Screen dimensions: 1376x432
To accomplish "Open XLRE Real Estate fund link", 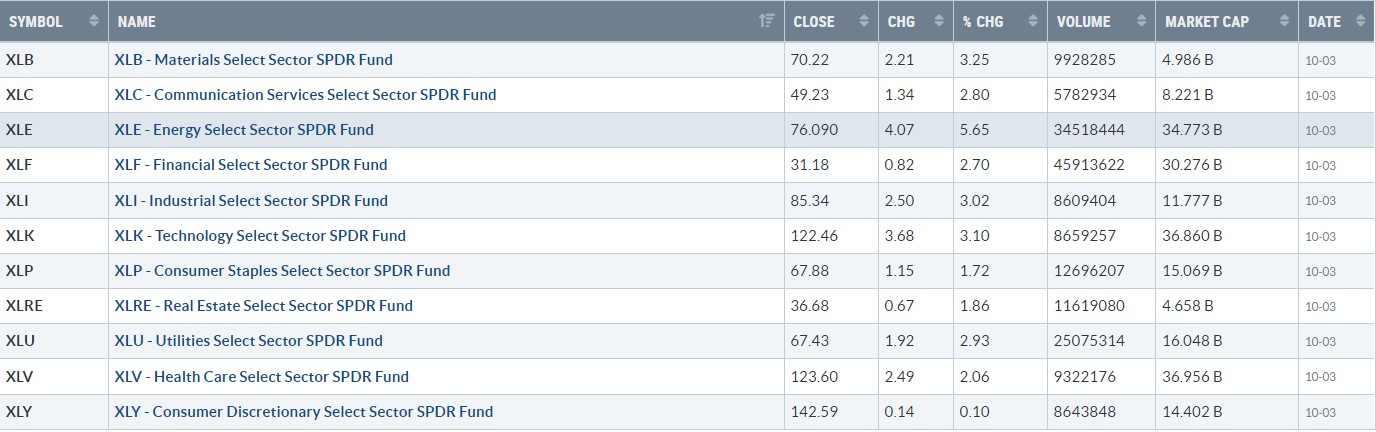I will 264,306.
